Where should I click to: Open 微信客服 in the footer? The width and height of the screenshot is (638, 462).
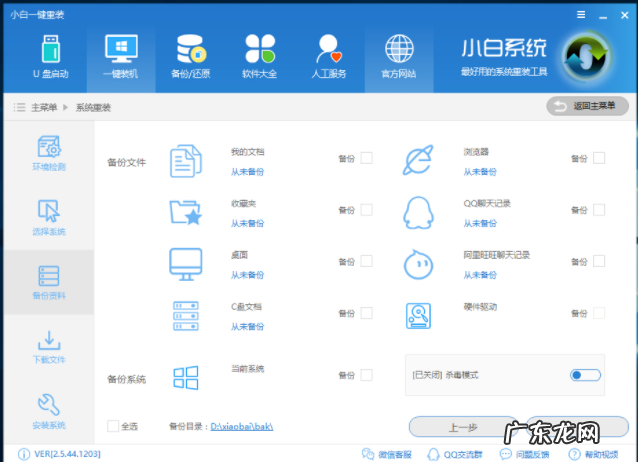coord(387,454)
